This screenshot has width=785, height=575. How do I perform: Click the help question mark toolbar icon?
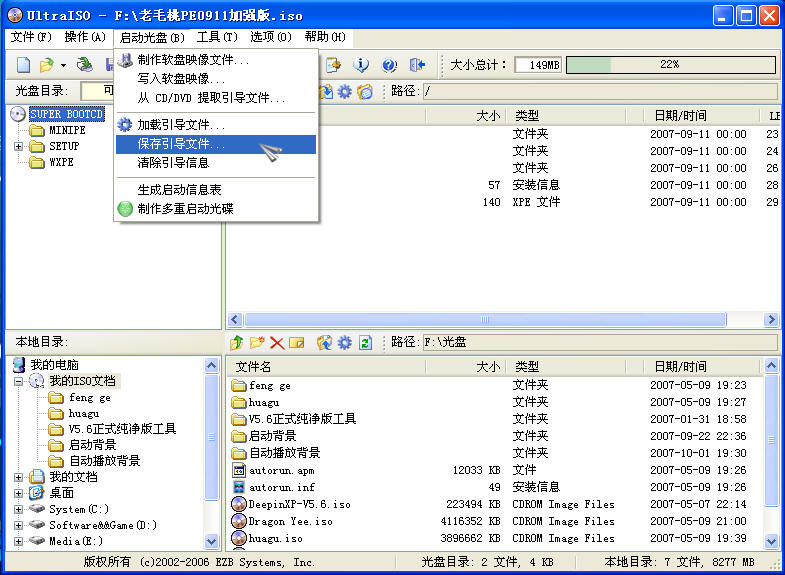pyautogui.click(x=389, y=65)
